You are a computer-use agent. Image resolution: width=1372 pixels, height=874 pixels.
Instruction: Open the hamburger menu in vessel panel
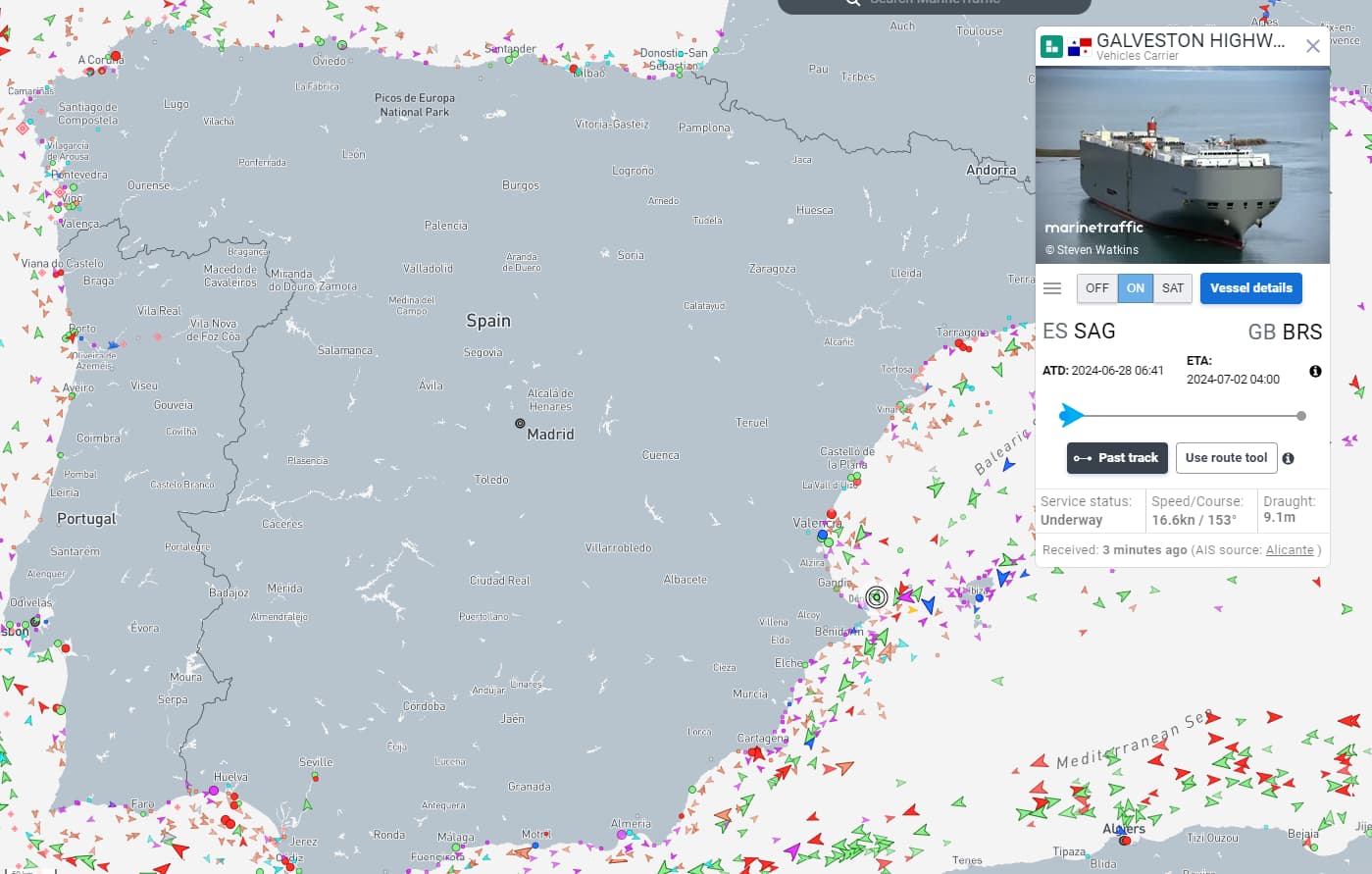tap(1052, 288)
